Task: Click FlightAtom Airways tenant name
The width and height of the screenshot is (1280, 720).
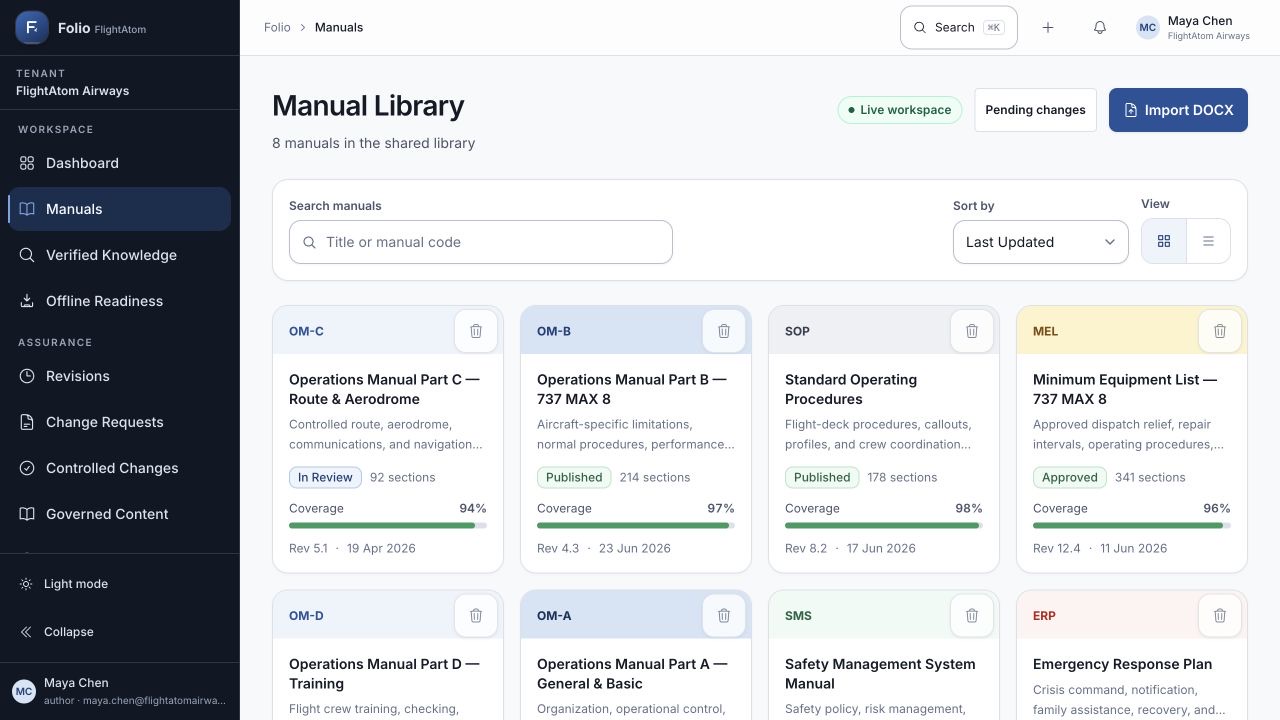Action: point(72,91)
